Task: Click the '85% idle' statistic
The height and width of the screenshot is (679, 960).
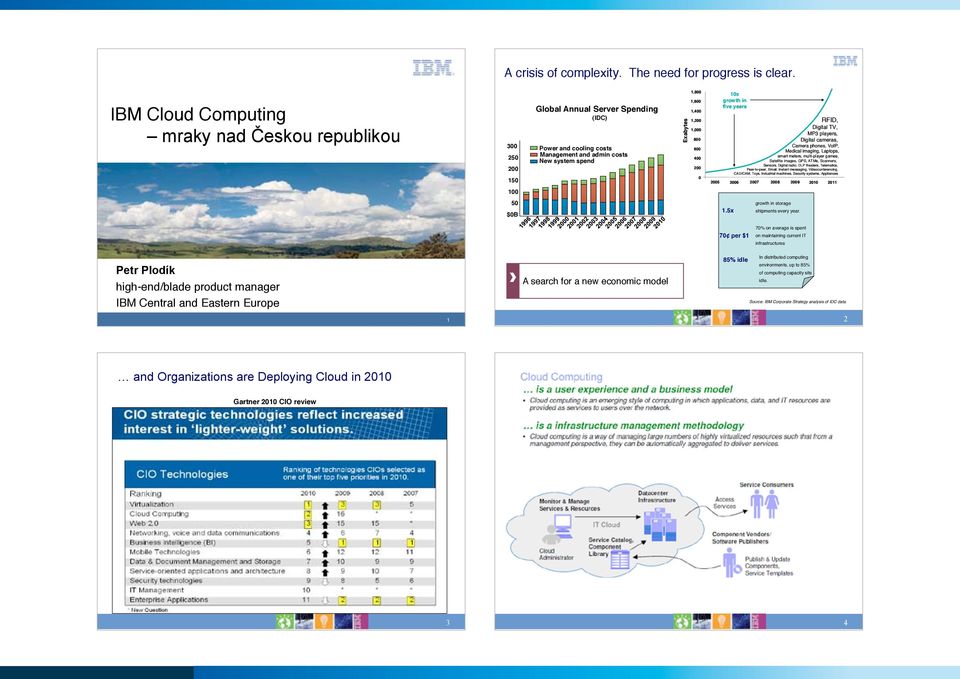Action: tap(735, 260)
